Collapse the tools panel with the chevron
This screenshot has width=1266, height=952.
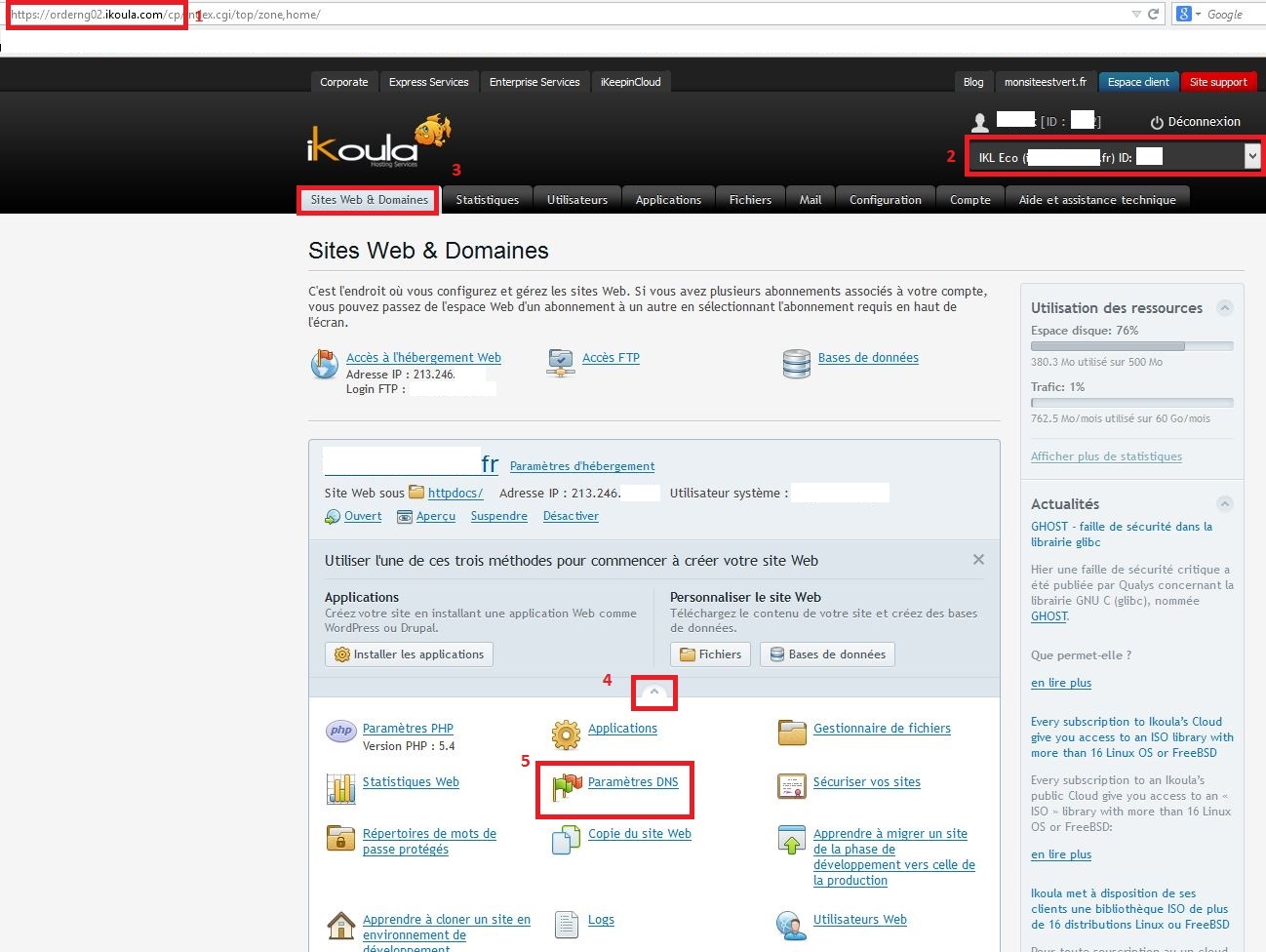click(x=653, y=693)
